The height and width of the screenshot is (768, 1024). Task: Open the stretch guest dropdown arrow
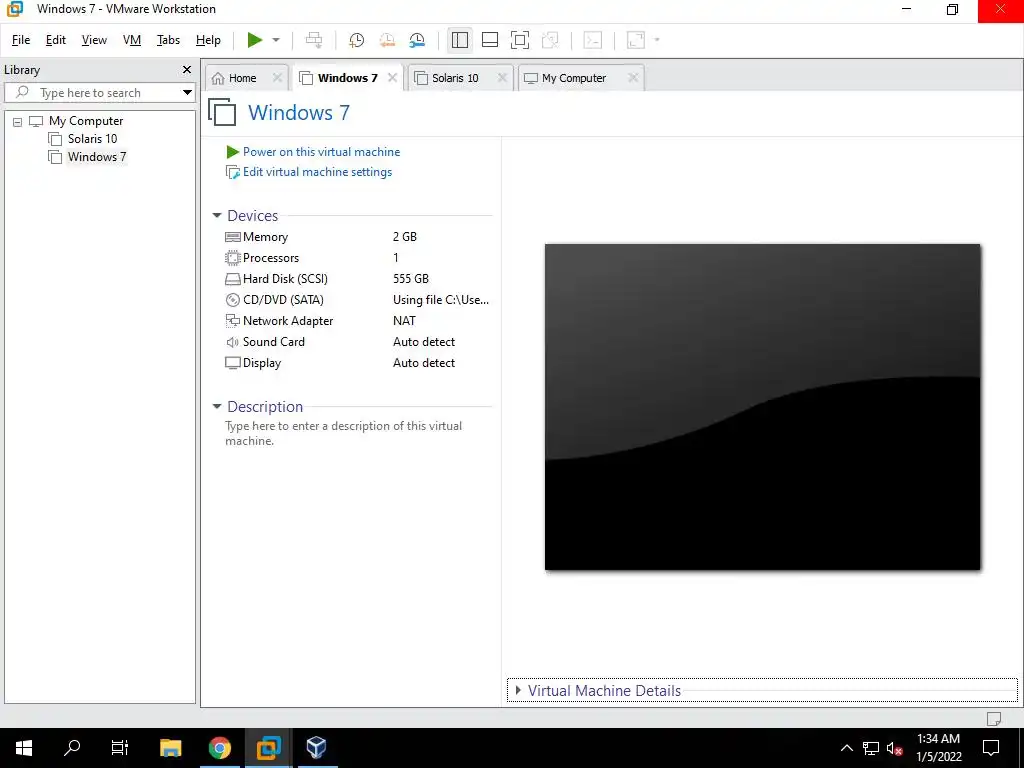657,40
